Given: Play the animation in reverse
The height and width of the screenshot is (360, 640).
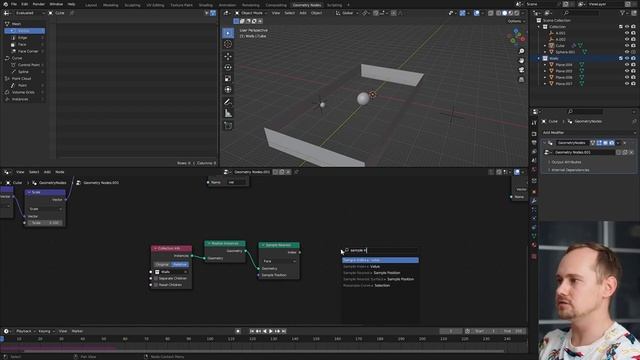Looking at the screenshot, I should (x=265, y=331).
